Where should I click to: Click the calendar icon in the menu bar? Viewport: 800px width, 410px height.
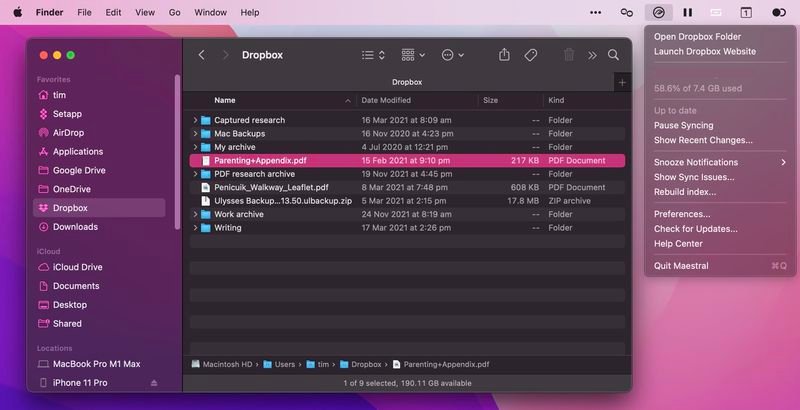point(746,13)
